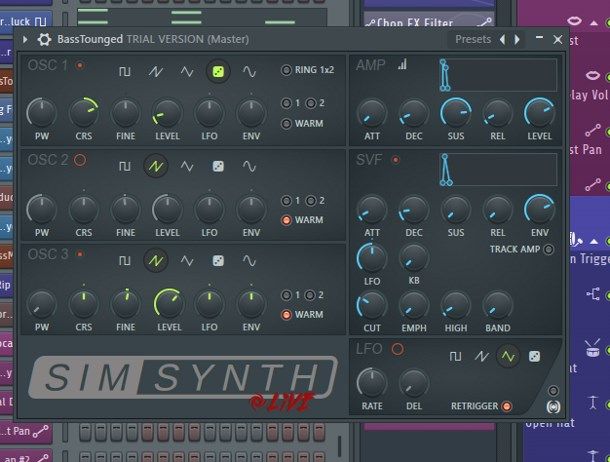Click OSC 1 CRS knob
The image size is (610, 462).
(x=84, y=113)
